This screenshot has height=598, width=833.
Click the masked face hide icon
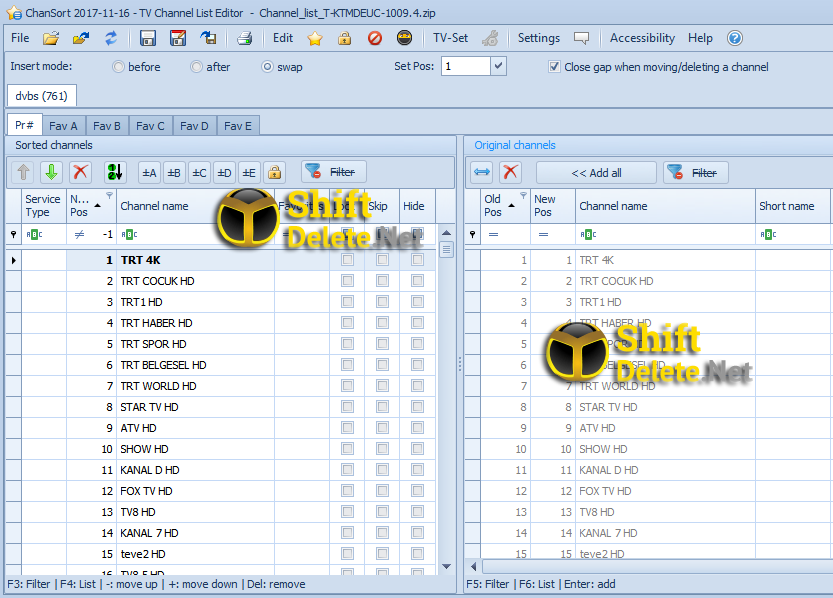coord(405,38)
